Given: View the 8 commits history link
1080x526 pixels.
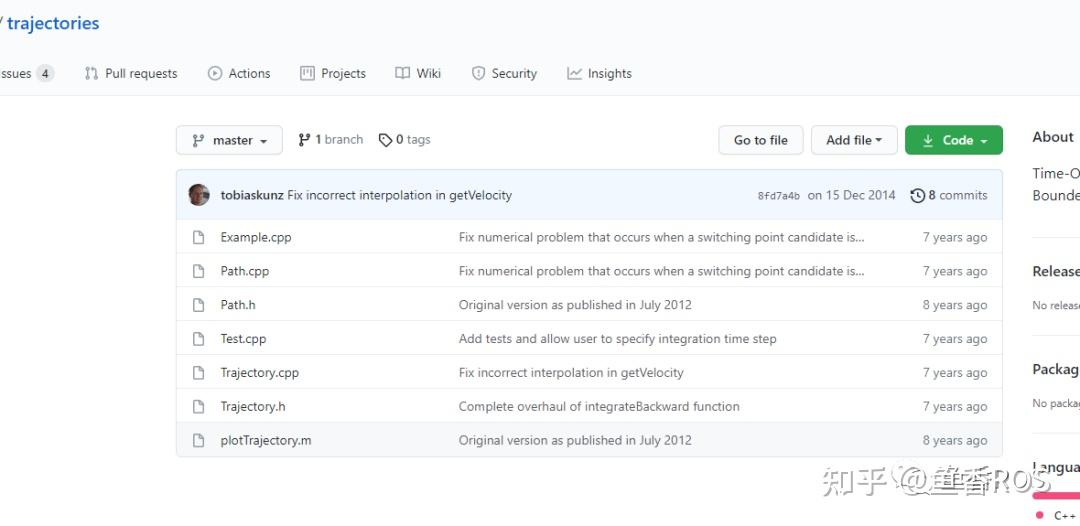Looking at the screenshot, I should coord(957,196).
